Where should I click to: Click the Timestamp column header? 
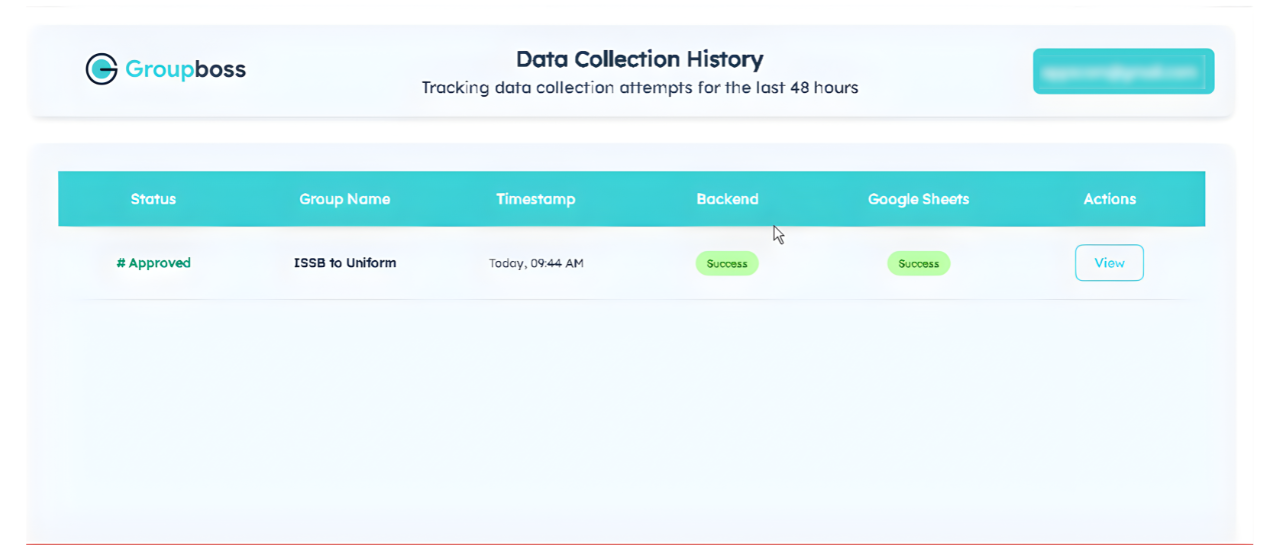[x=536, y=199]
